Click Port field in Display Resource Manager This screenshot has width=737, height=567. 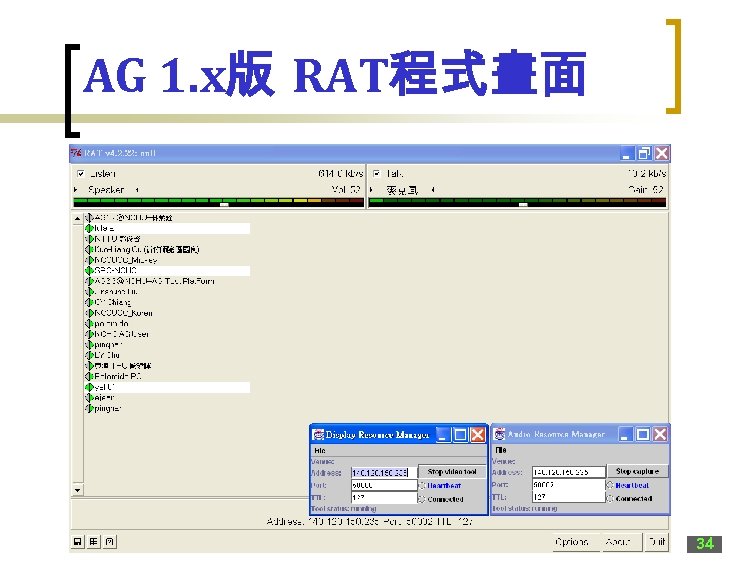(384, 485)
